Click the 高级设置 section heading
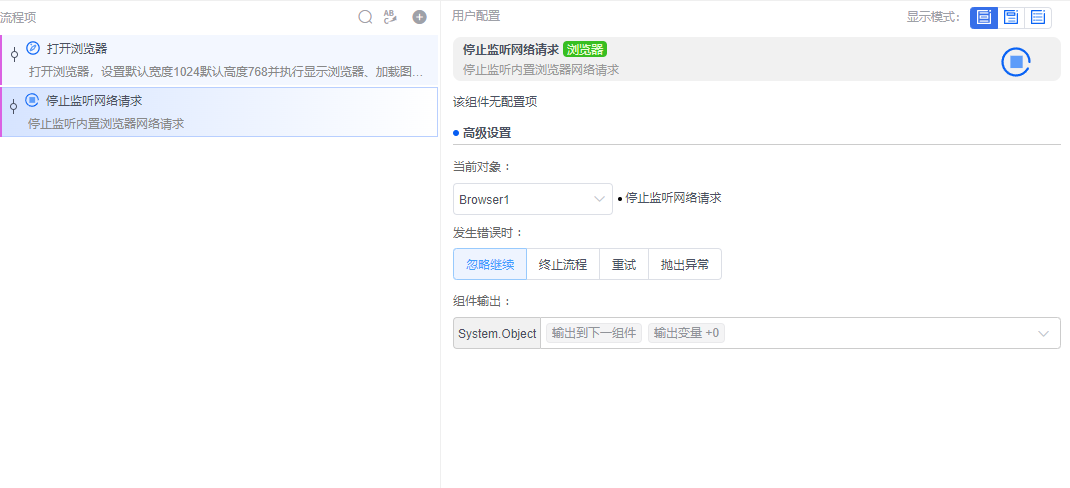 [x=487, y=133]
